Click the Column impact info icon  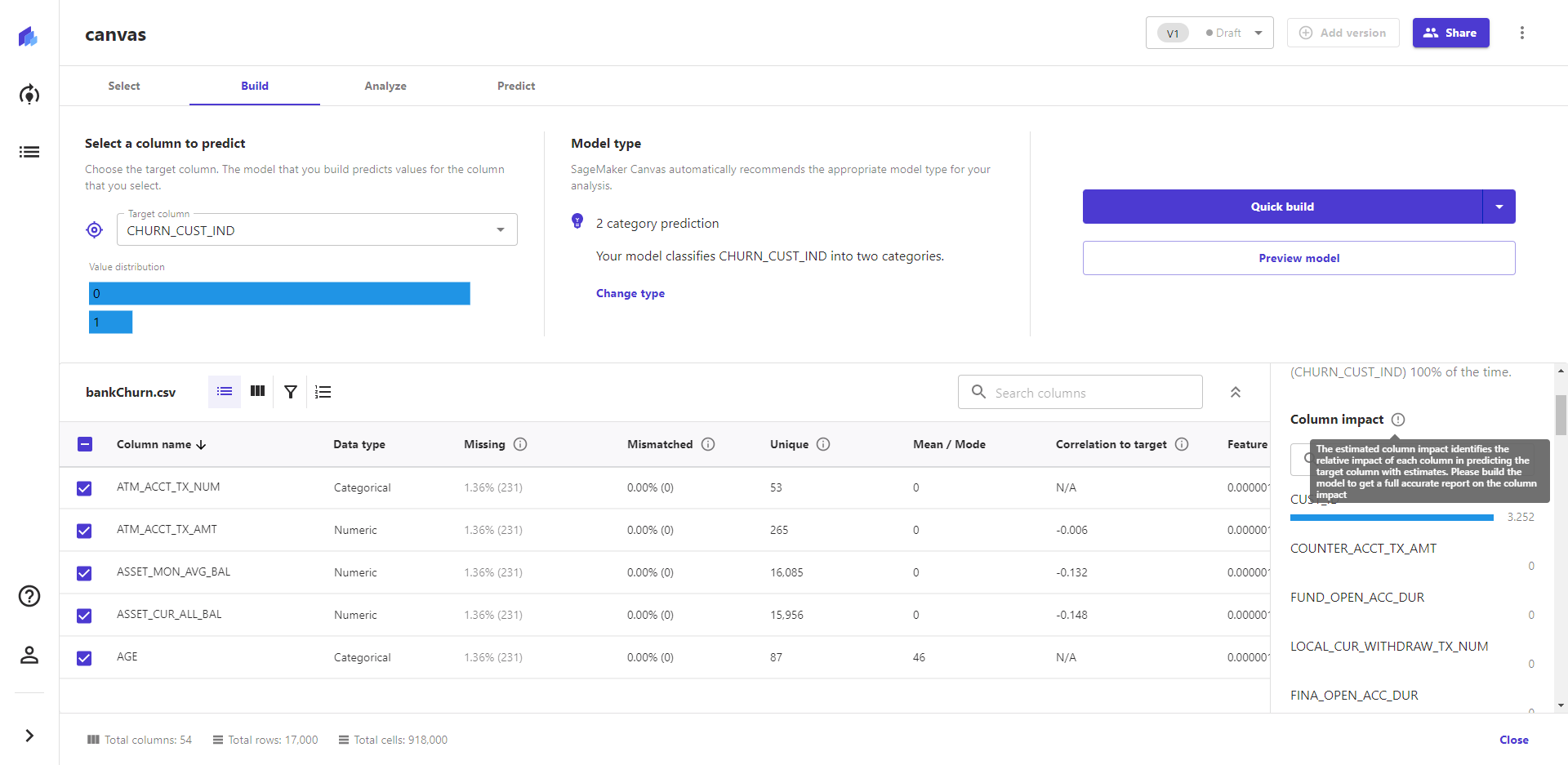click(1398, 420)
